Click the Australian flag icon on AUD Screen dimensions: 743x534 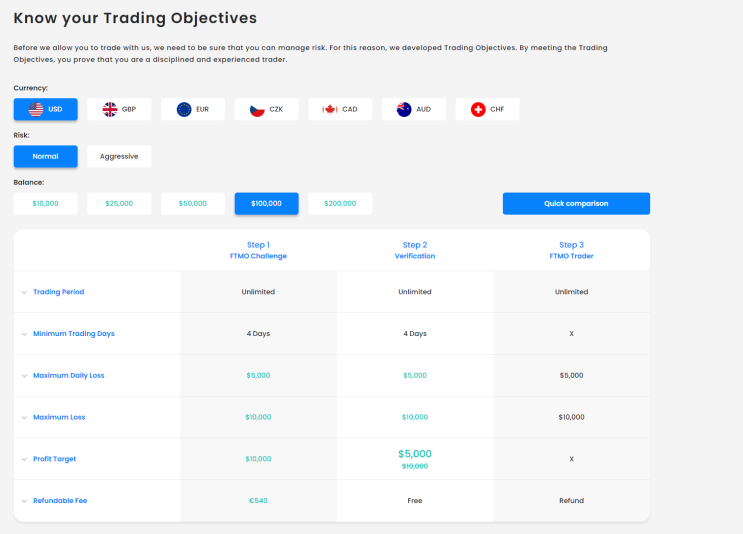click(x=404, y=109)
